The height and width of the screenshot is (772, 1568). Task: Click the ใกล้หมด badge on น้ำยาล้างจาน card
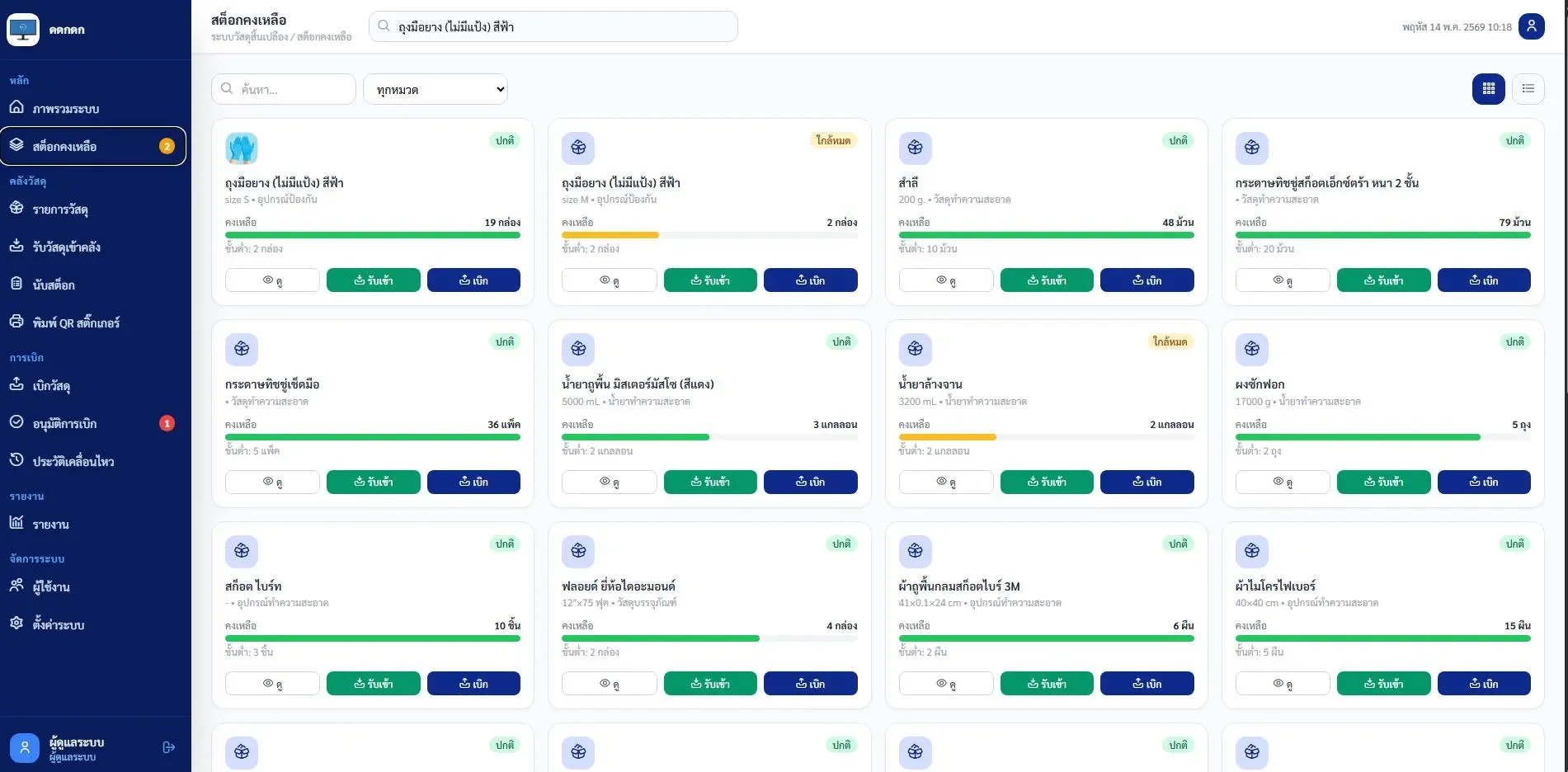(x=1170, y=341)
